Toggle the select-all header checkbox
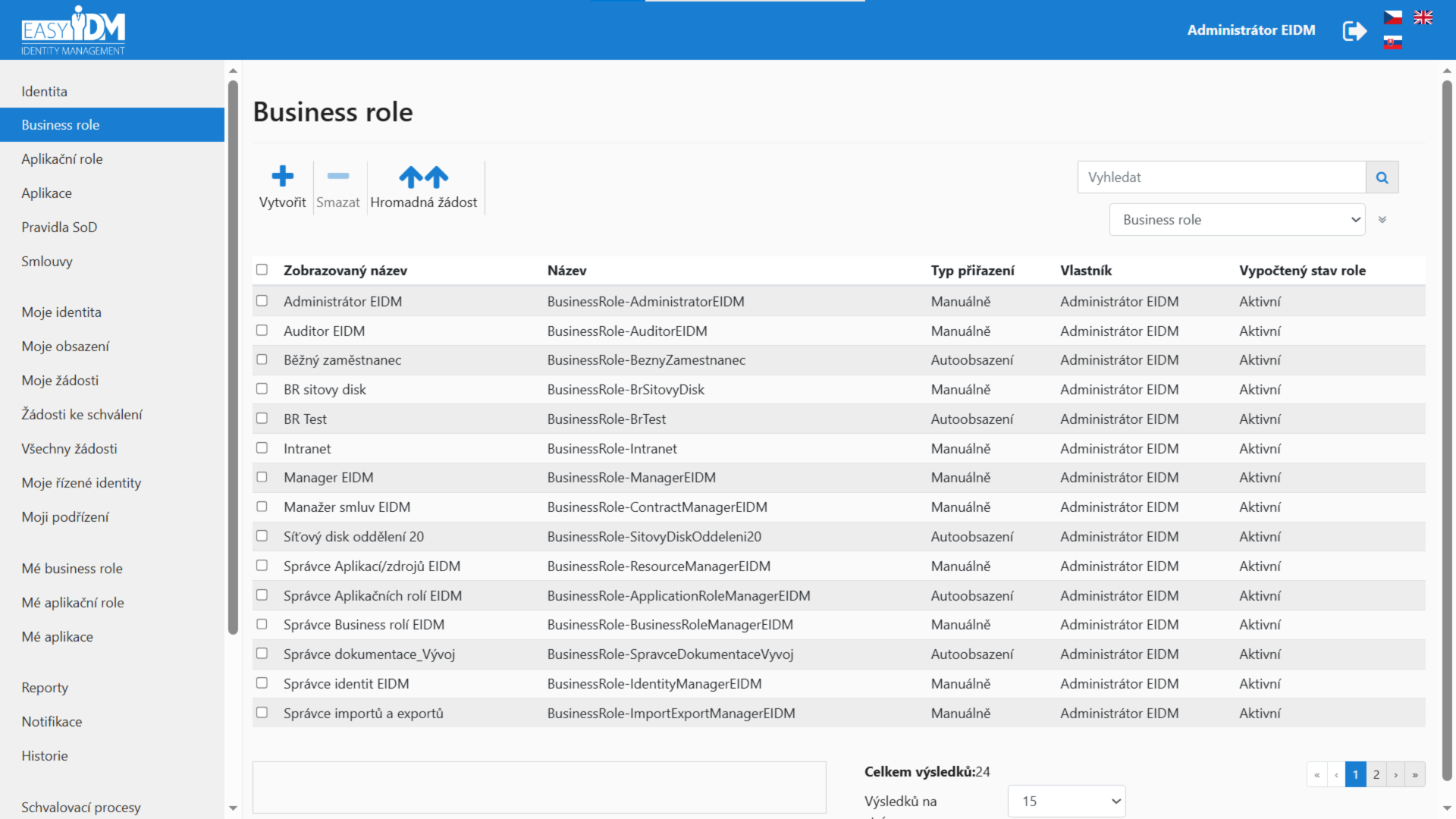The image size is (1456, 819). point(262,270)
